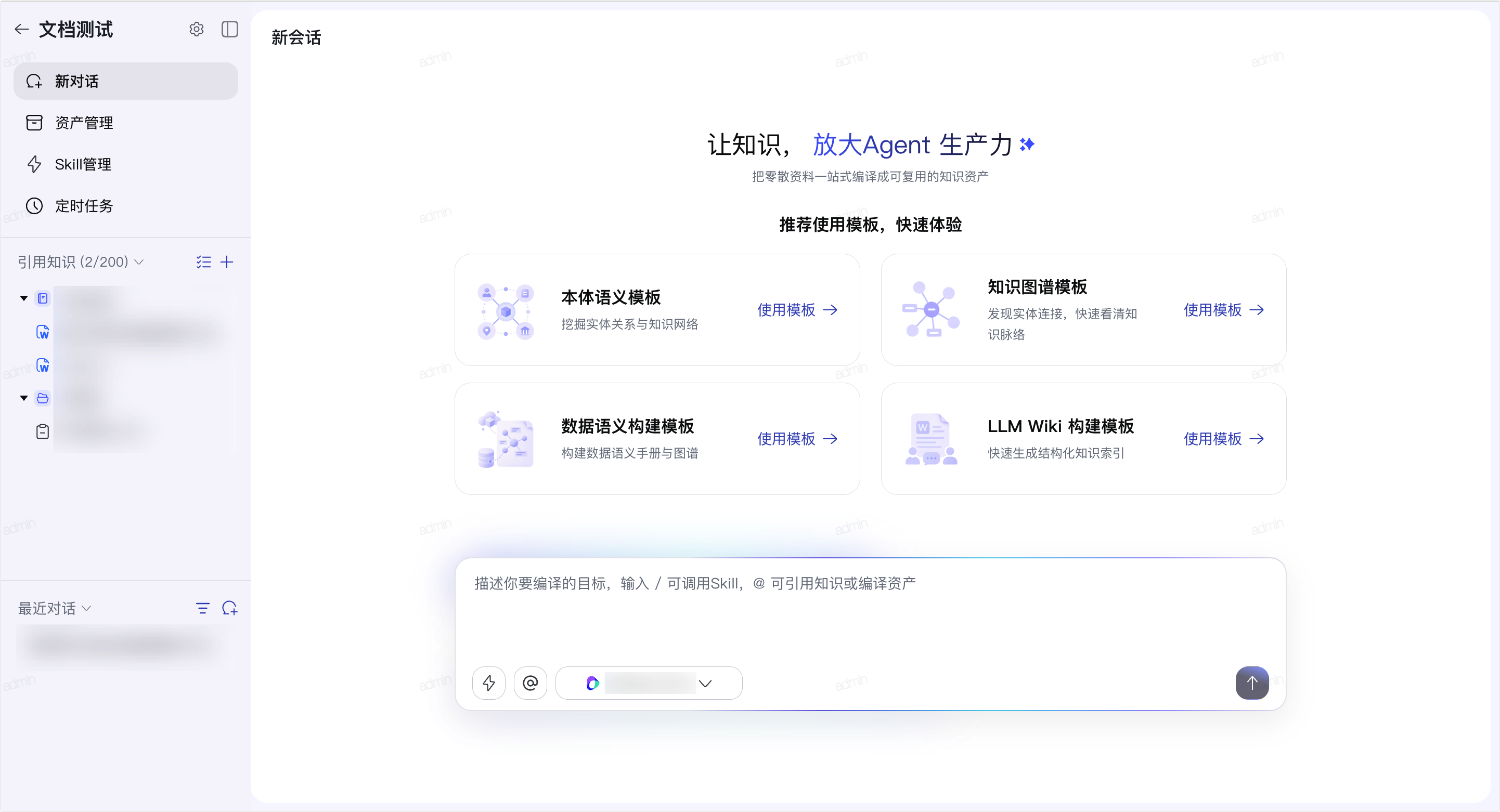Image resolution: width=1500 pixels, height=812 pixels.
Task: Collapse the first knowledge document tree node
Action: (x=24, y=298)
